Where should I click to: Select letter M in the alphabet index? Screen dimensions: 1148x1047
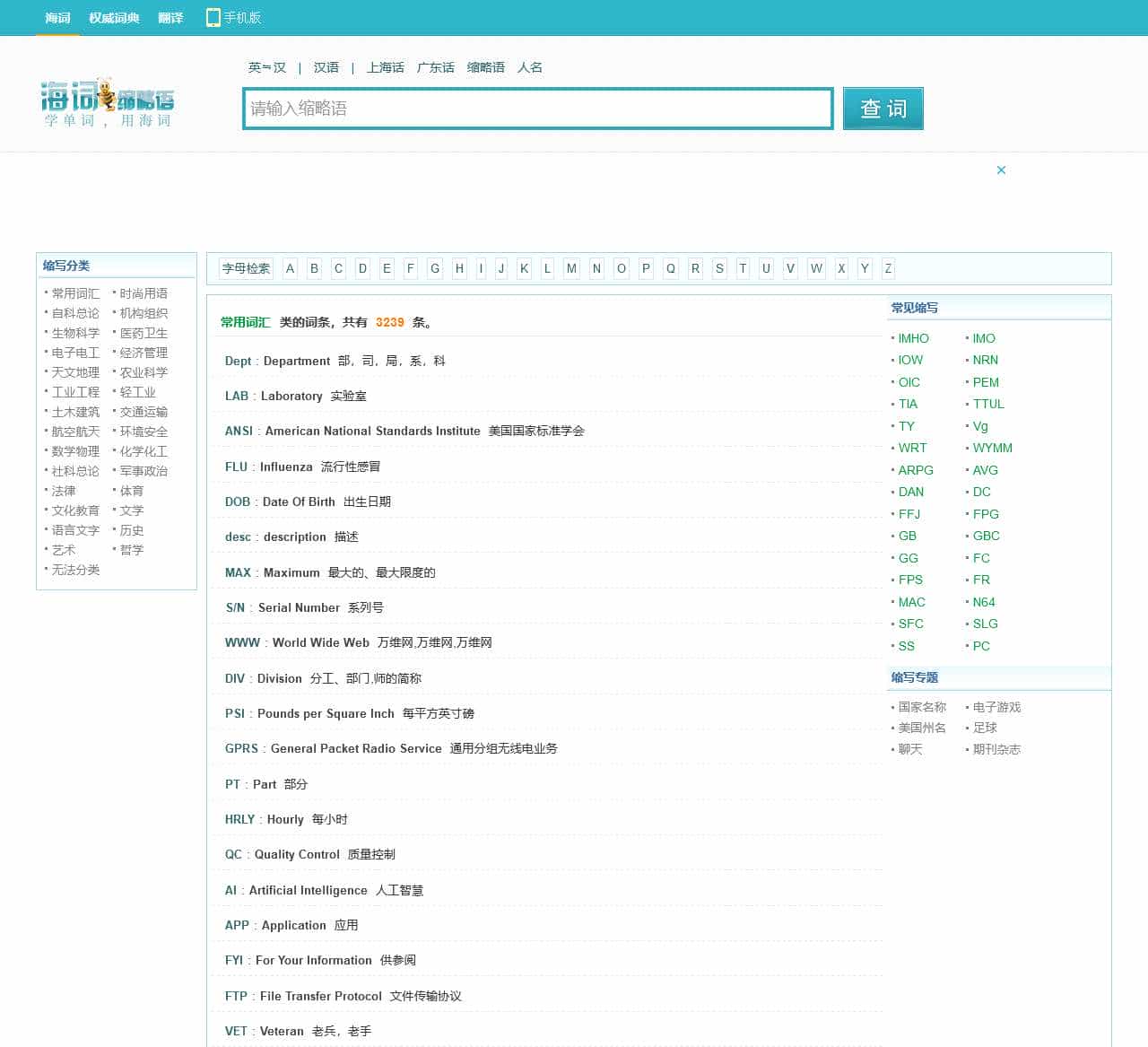pos(571,268)
